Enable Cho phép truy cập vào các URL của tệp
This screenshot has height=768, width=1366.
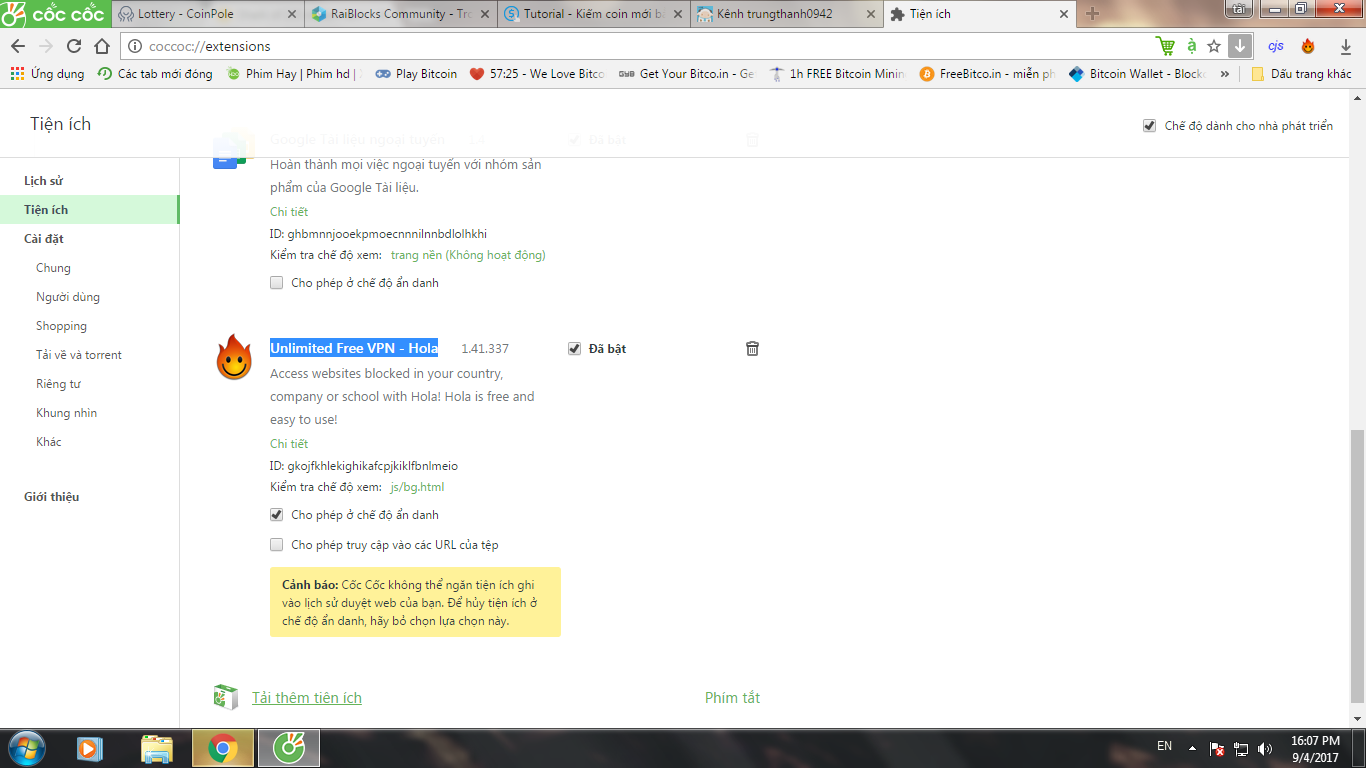coord(277,545)
